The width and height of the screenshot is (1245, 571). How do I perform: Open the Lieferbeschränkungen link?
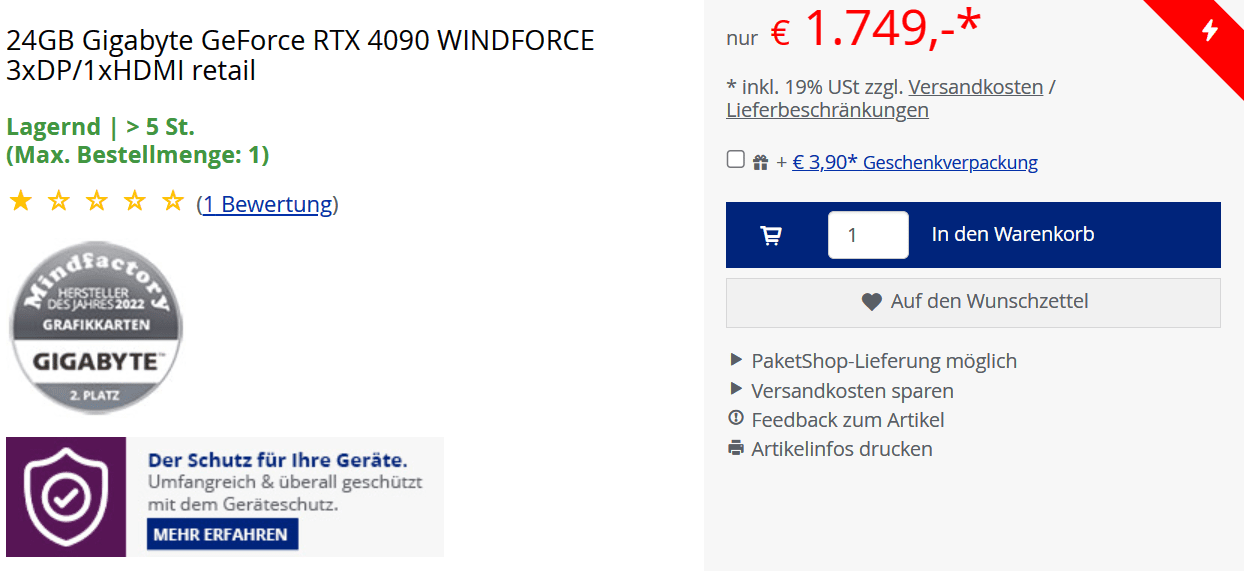(x=827, y=110)
